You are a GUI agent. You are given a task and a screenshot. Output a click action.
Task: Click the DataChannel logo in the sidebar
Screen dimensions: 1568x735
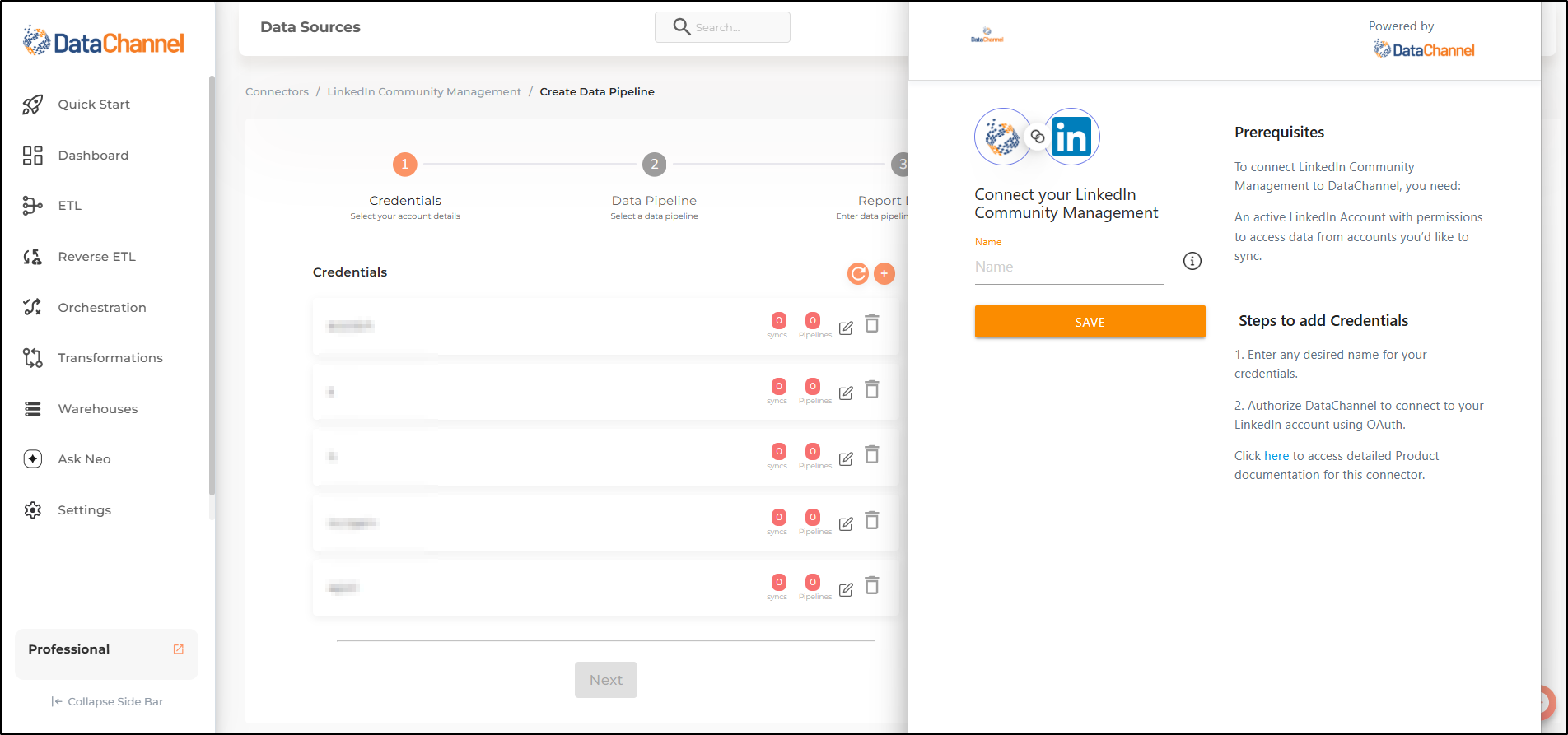click(104, 41)
